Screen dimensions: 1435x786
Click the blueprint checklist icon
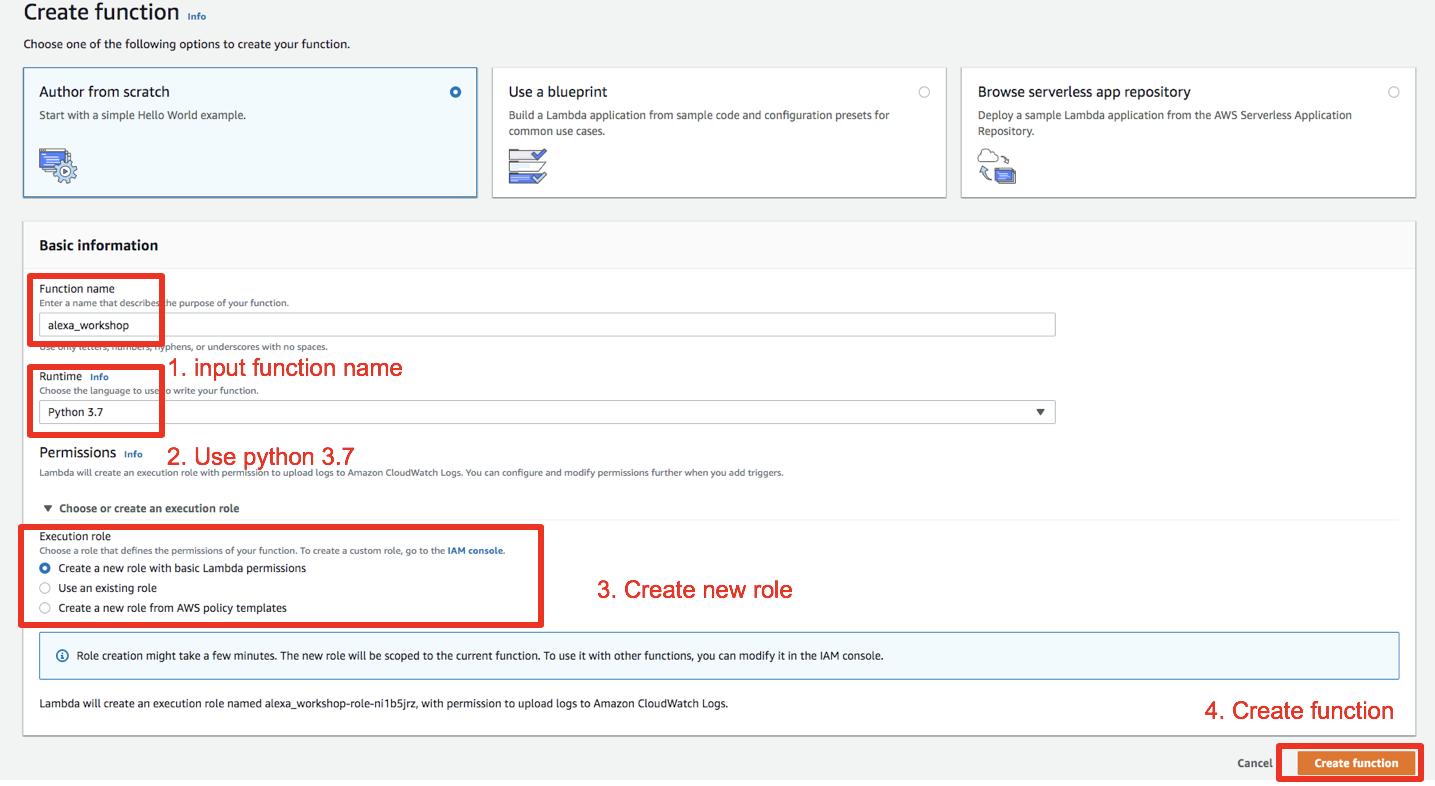[528, 165]
